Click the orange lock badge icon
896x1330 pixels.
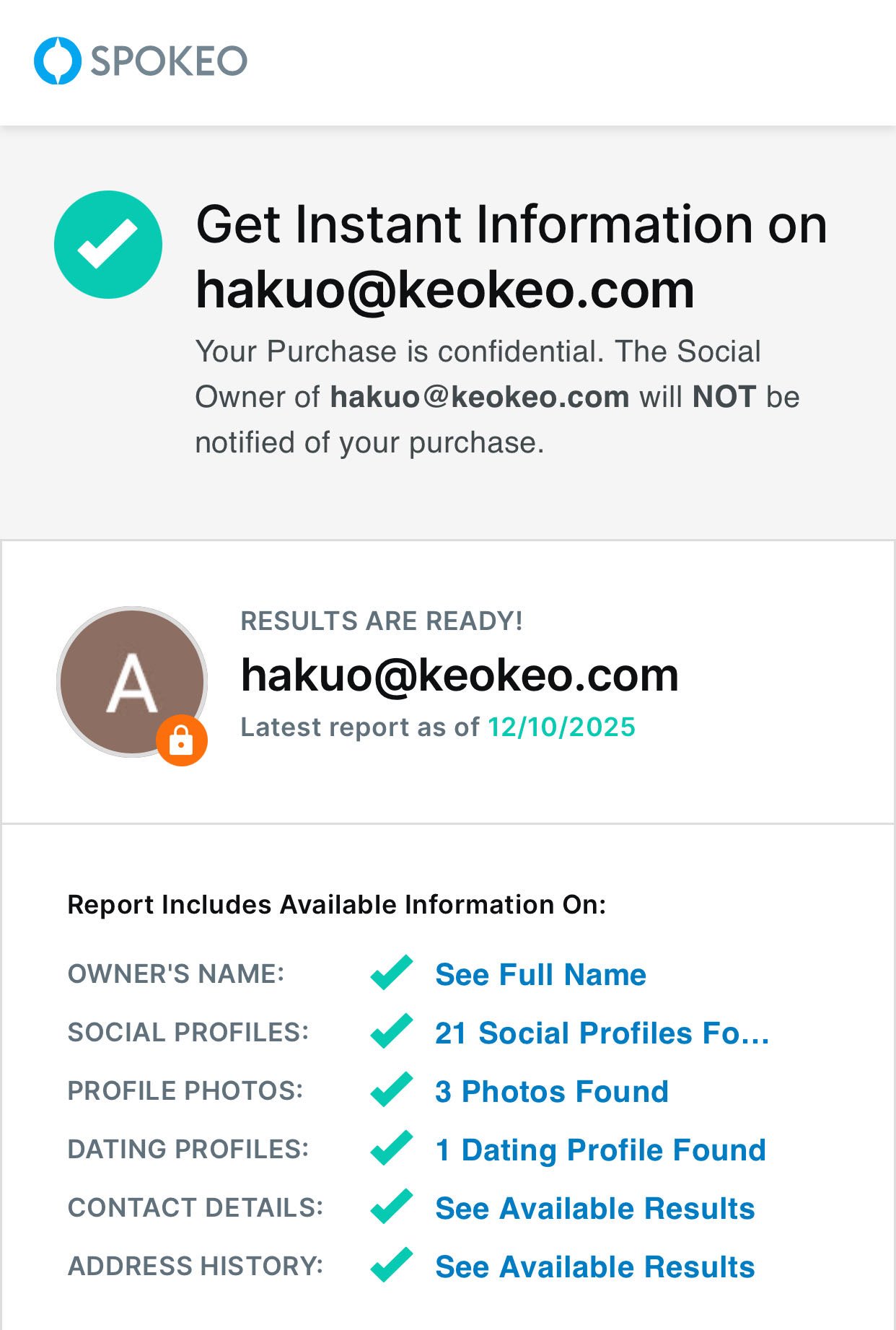tap(182, 740)
